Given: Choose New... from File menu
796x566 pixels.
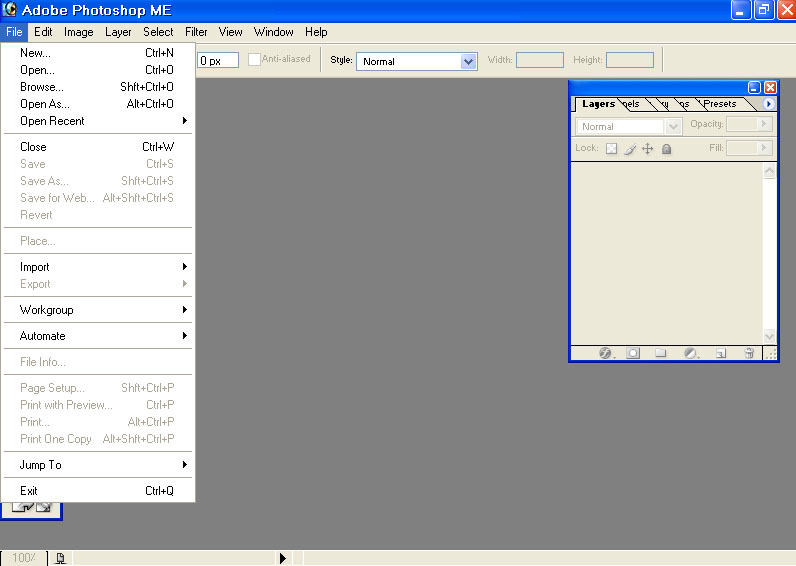Looking at the screenshot, I should coord(97,53).
